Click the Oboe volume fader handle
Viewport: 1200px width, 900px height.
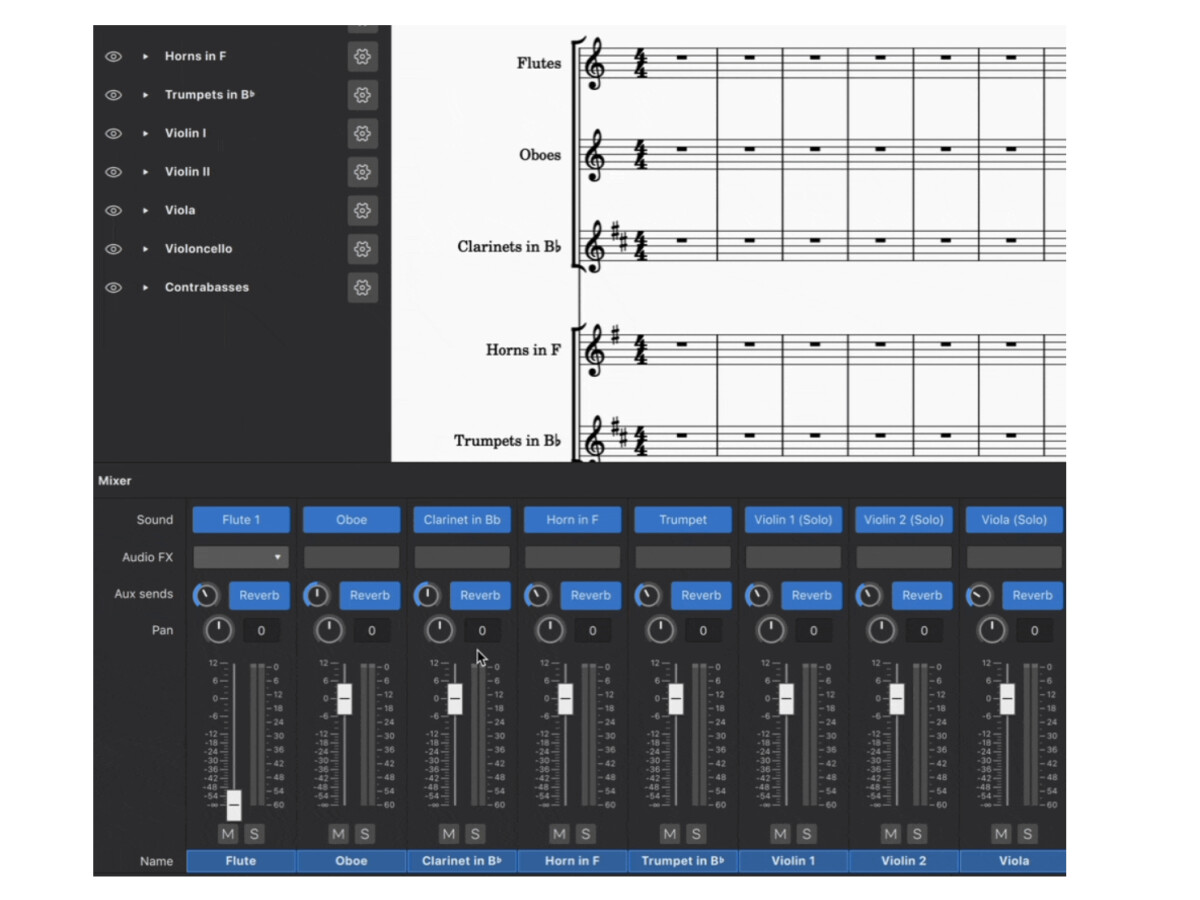[344, 699]
